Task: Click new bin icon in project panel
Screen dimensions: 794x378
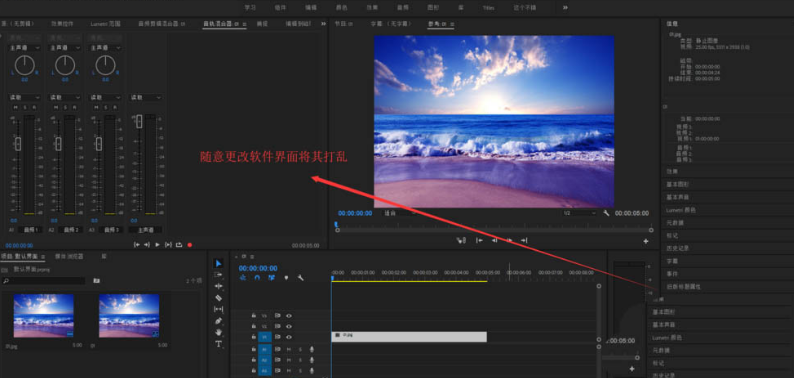Action: tap(96, 280)
